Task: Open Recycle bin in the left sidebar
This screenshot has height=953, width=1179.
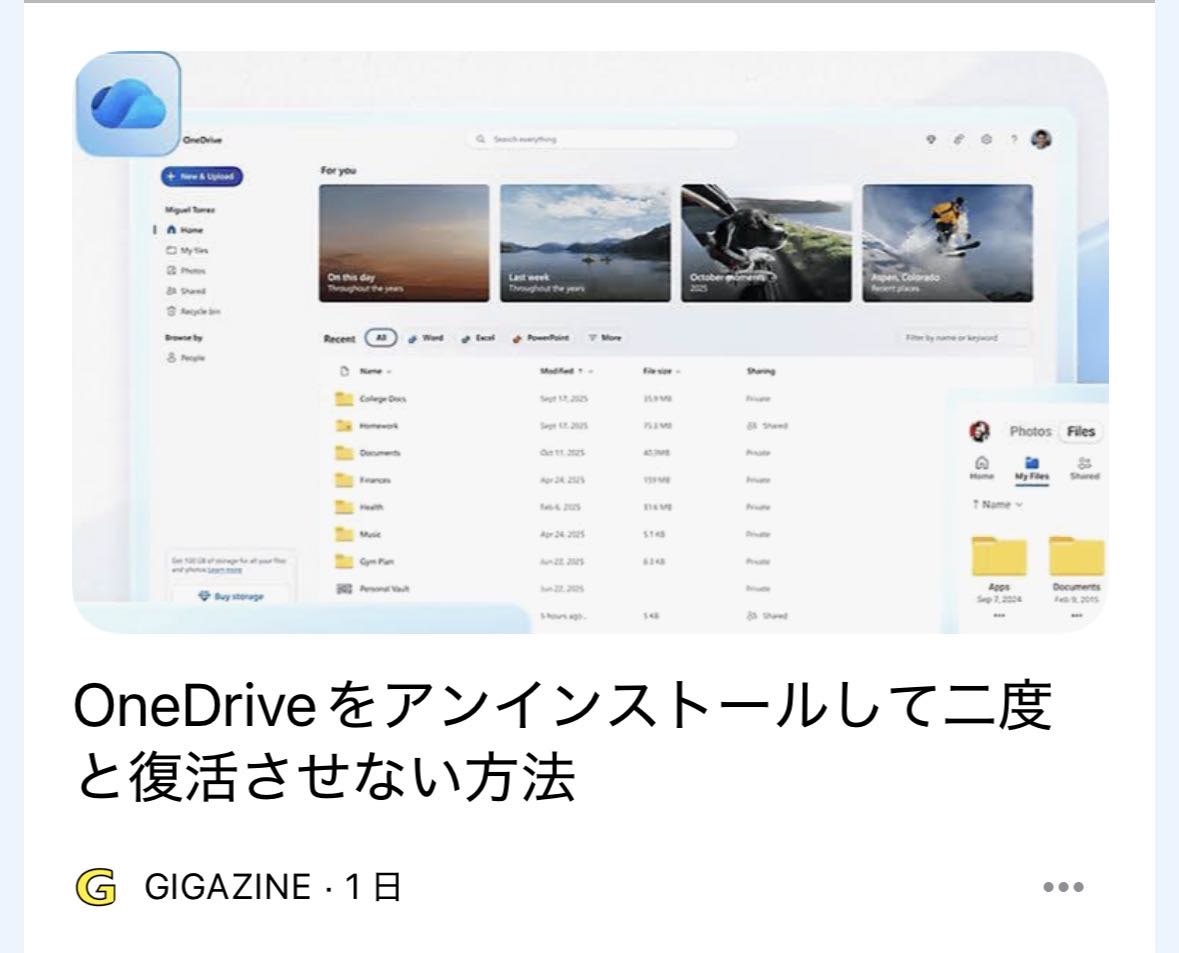Action: 193,311
